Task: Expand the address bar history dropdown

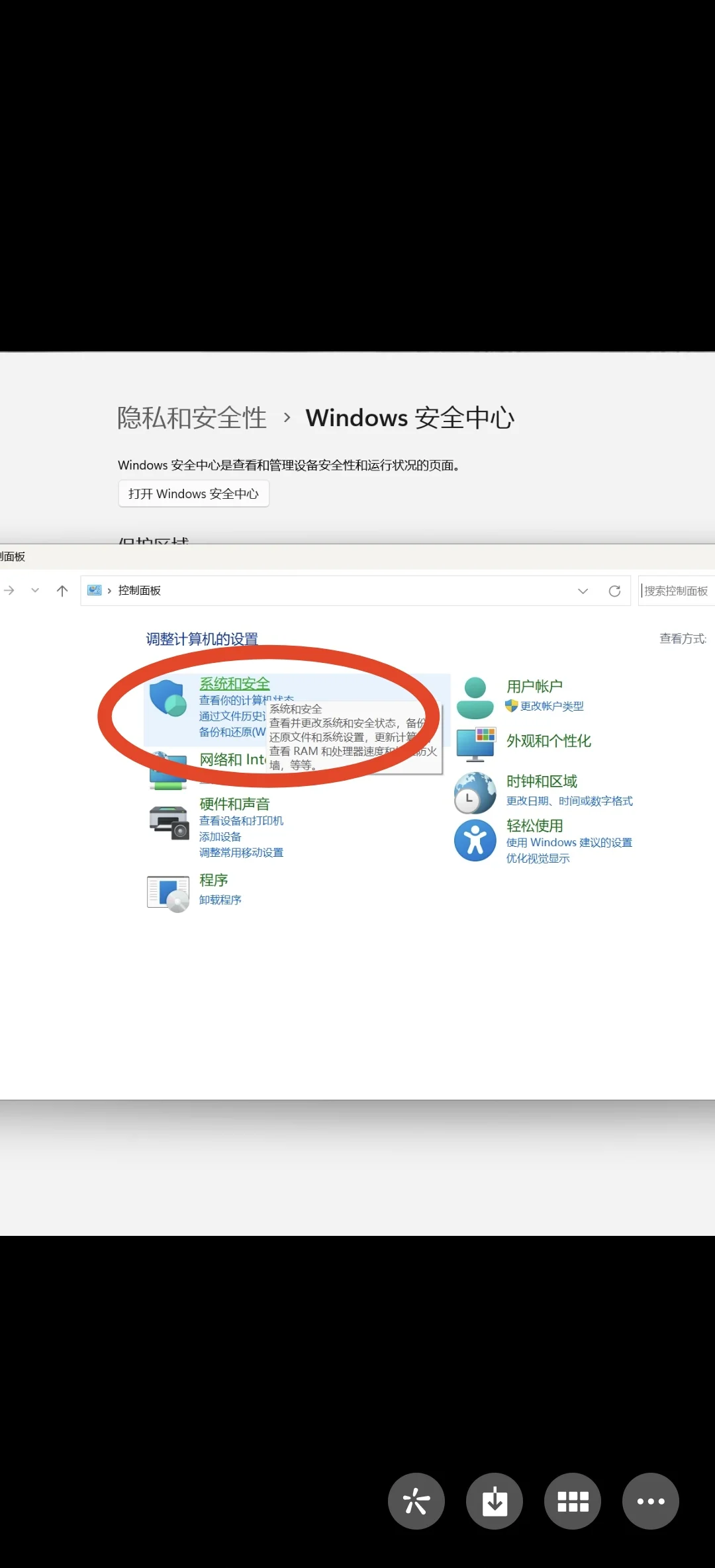Action: pos(583,591)
